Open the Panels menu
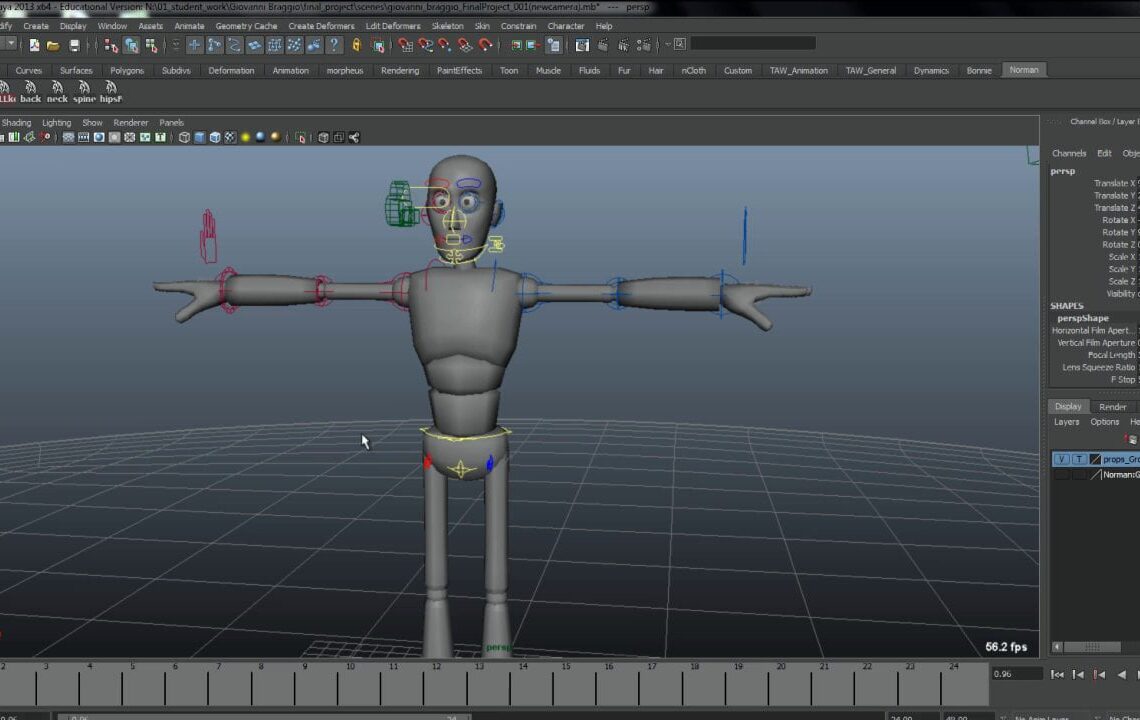 click(x=171, y=122)
